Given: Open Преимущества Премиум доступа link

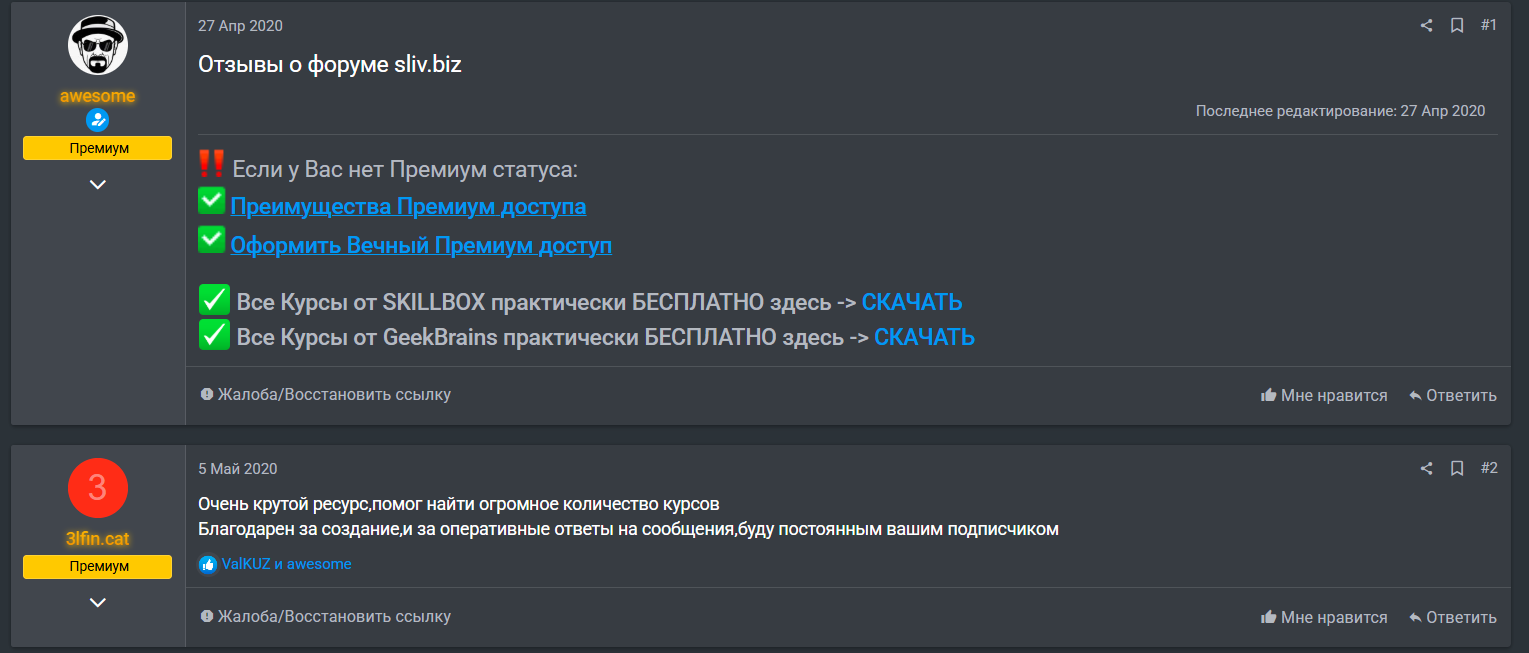Looking at the screenshot, I should point(408,207).
